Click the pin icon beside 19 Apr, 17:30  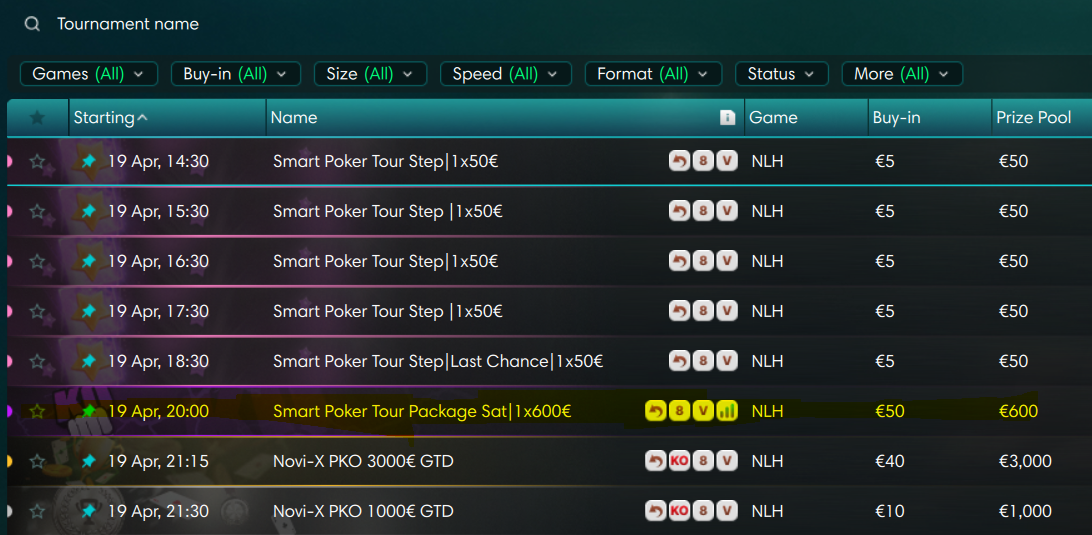[88, 311]
